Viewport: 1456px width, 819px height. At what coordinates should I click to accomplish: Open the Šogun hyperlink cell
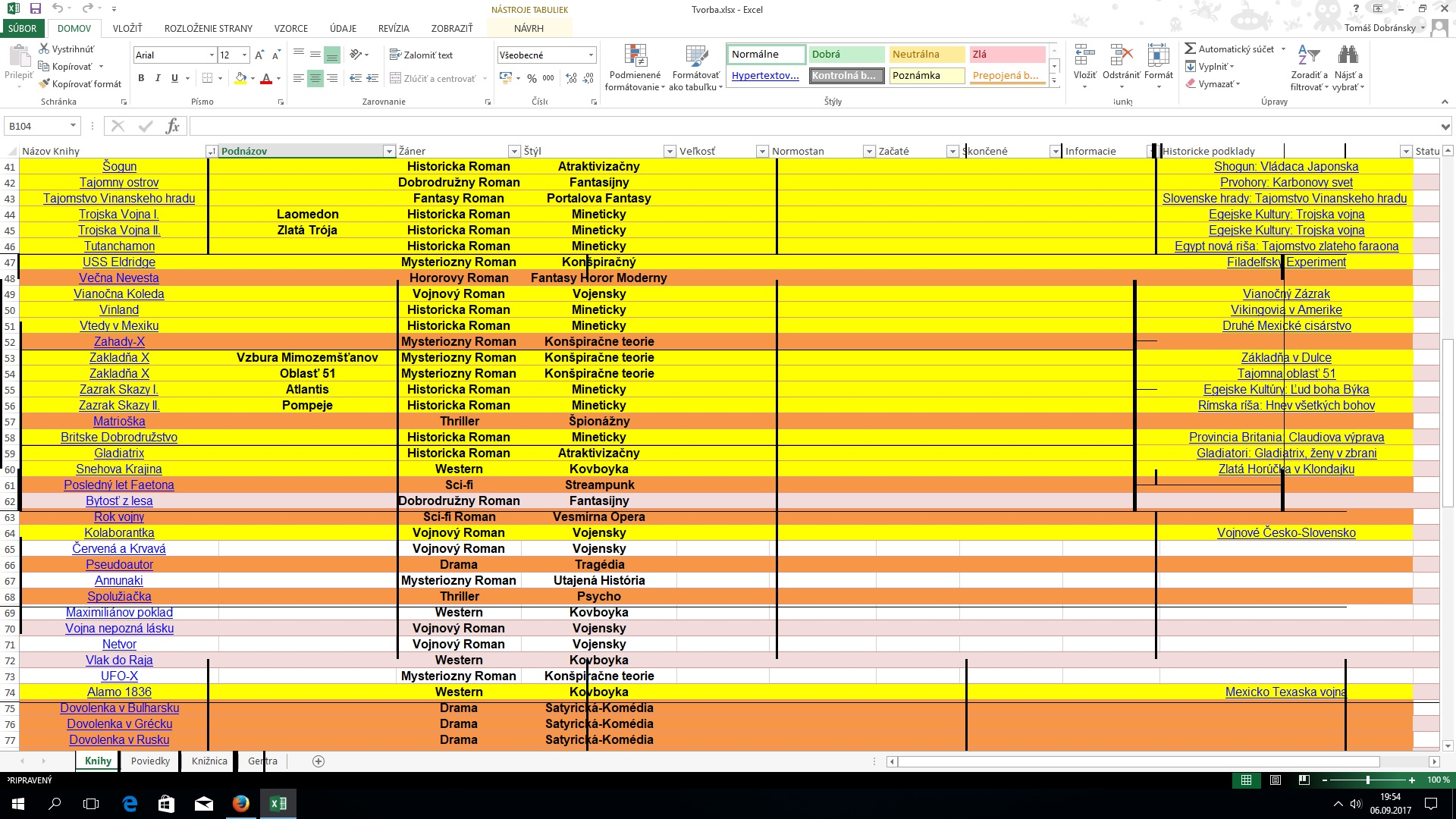pos(119,167)
